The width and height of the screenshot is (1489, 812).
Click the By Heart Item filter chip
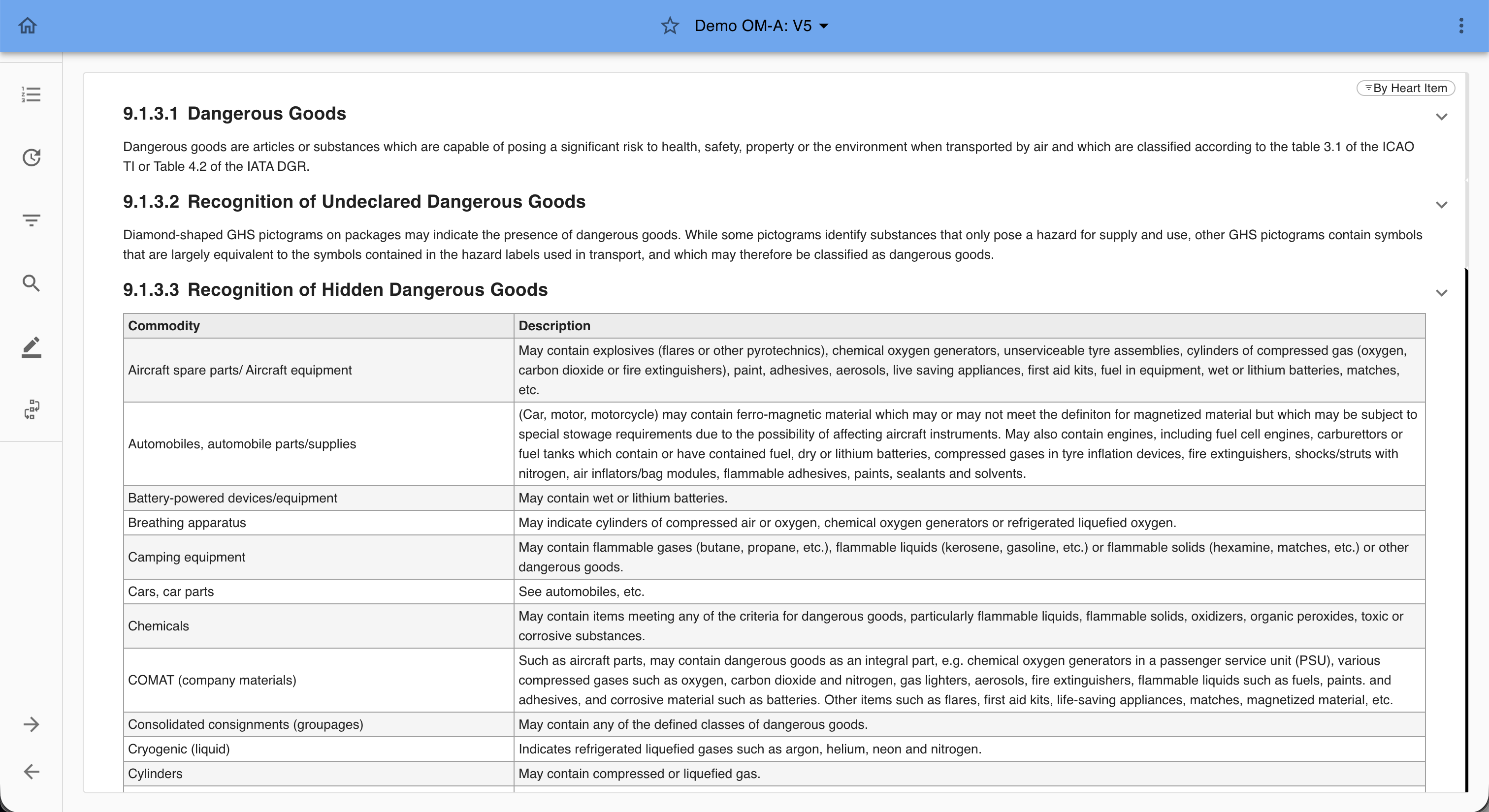tap(1405, 89)
